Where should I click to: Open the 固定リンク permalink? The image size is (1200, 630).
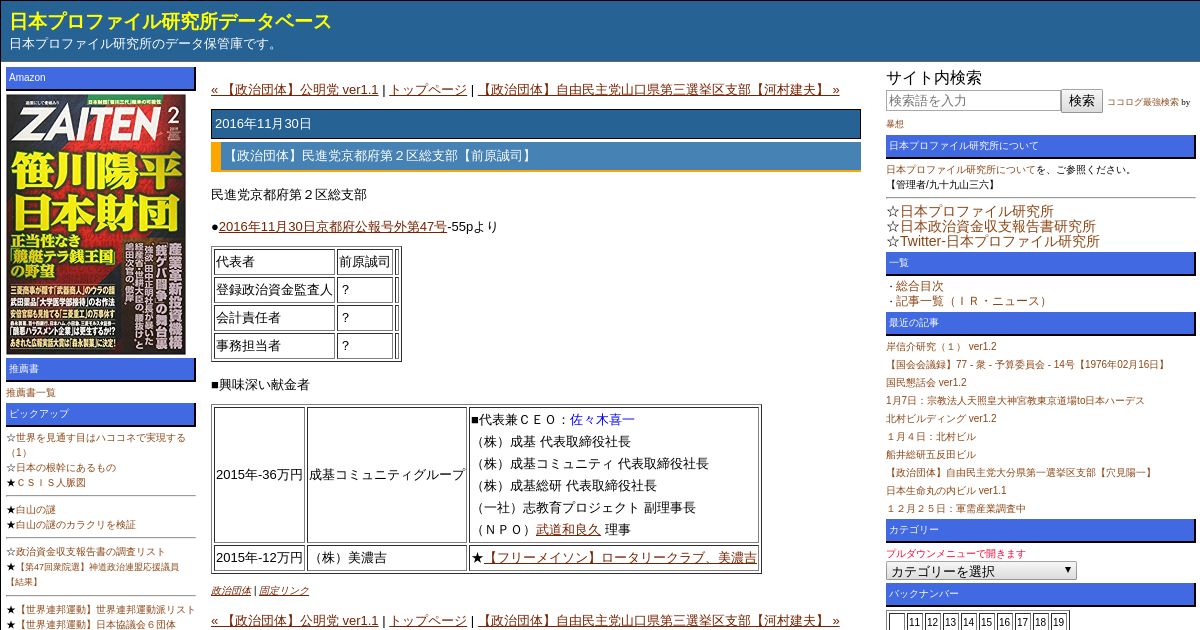pos(284,591)
